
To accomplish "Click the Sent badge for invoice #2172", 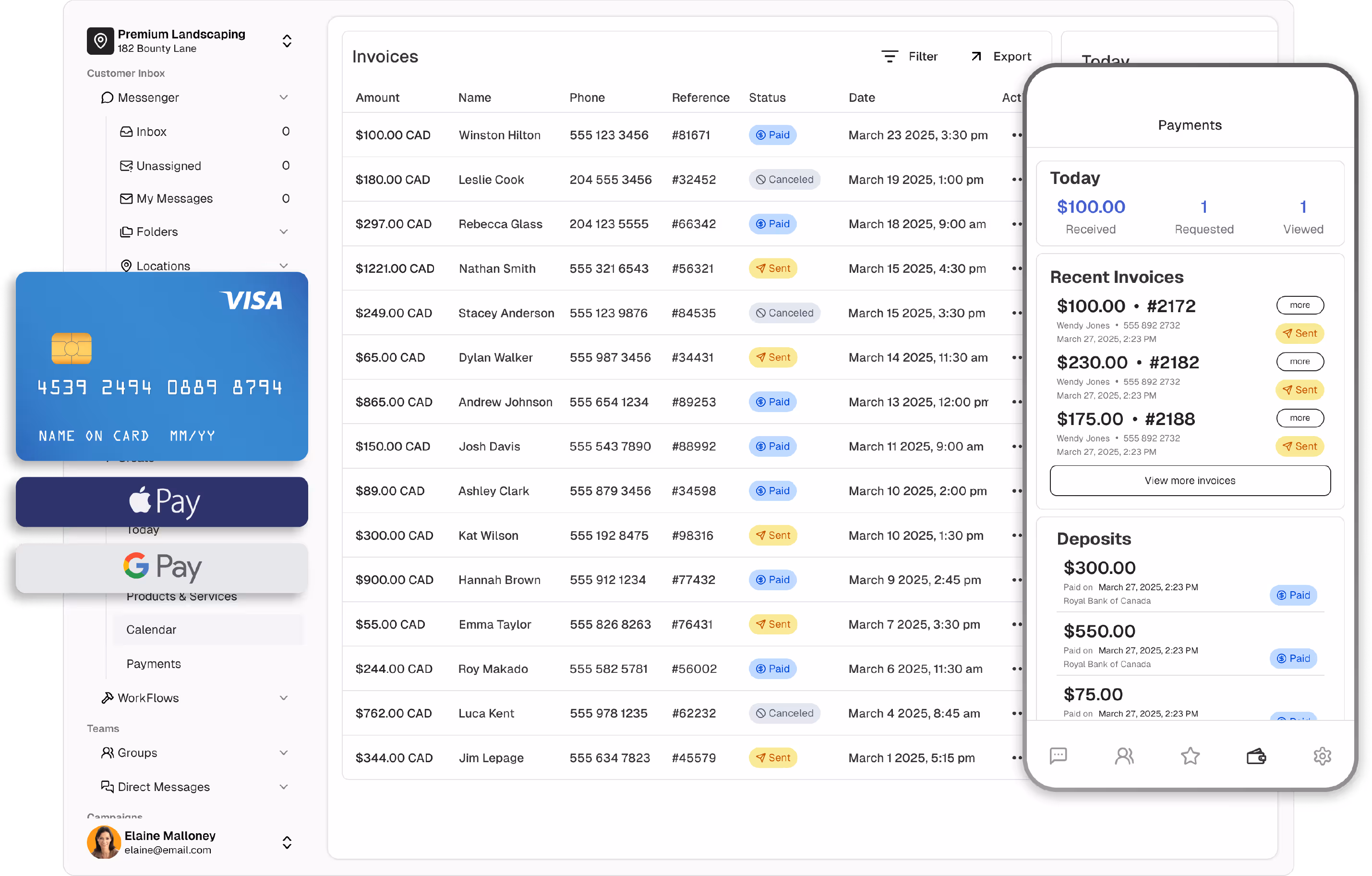I will click(1299, 333).
